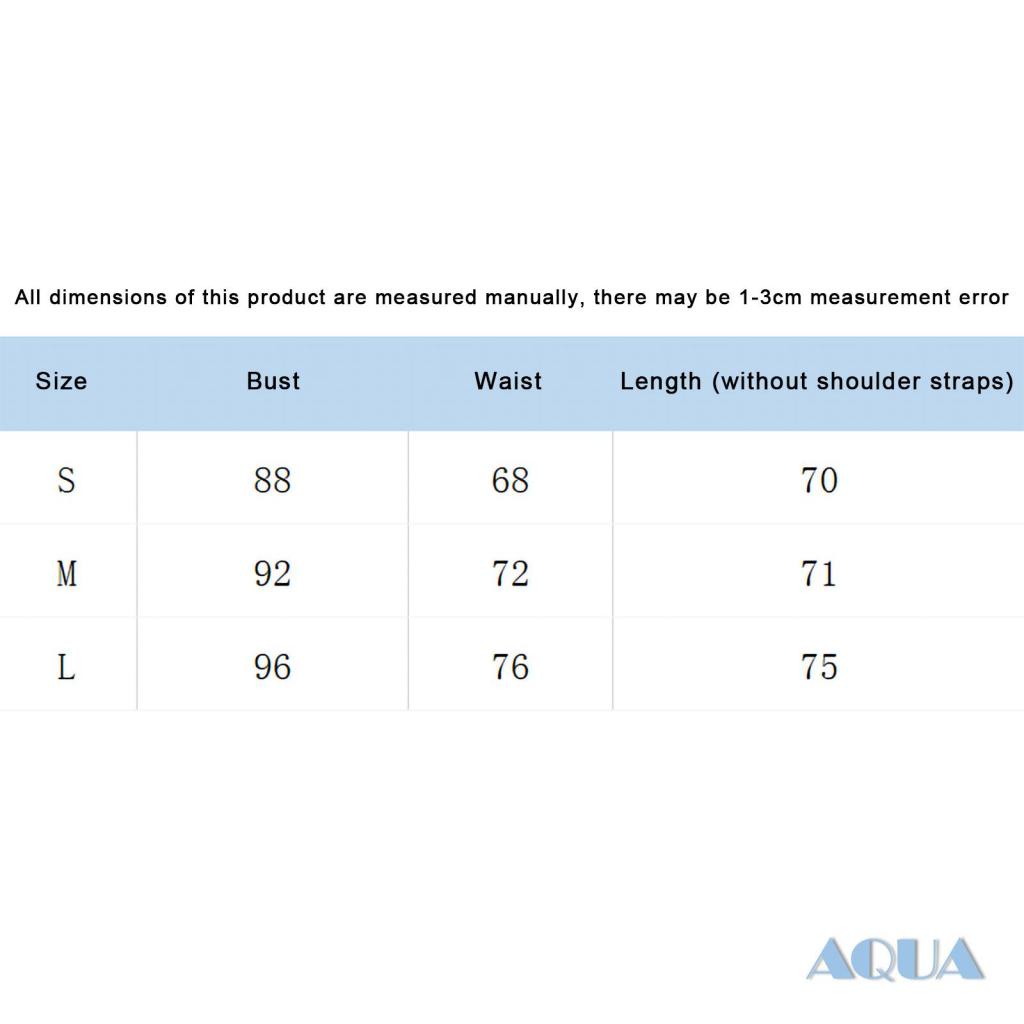Select the S size row label
Screen dimensions: 1024x1024
pyautogui.click(x=66, y=480)
